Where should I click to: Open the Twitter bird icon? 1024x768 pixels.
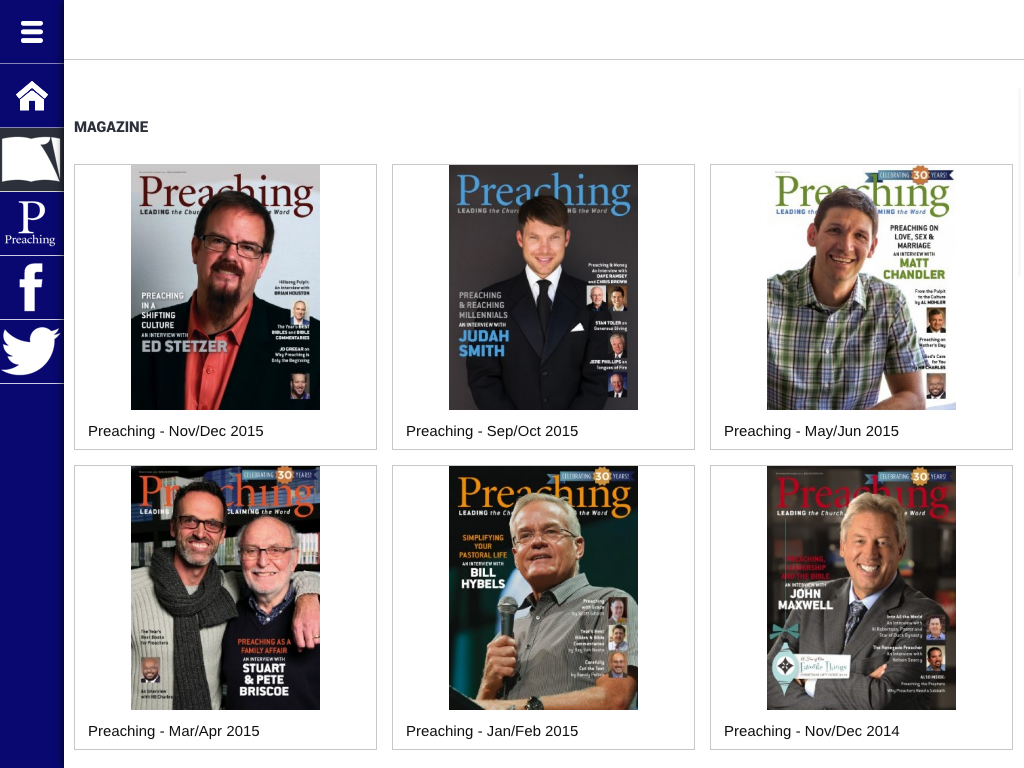point(32,351)
